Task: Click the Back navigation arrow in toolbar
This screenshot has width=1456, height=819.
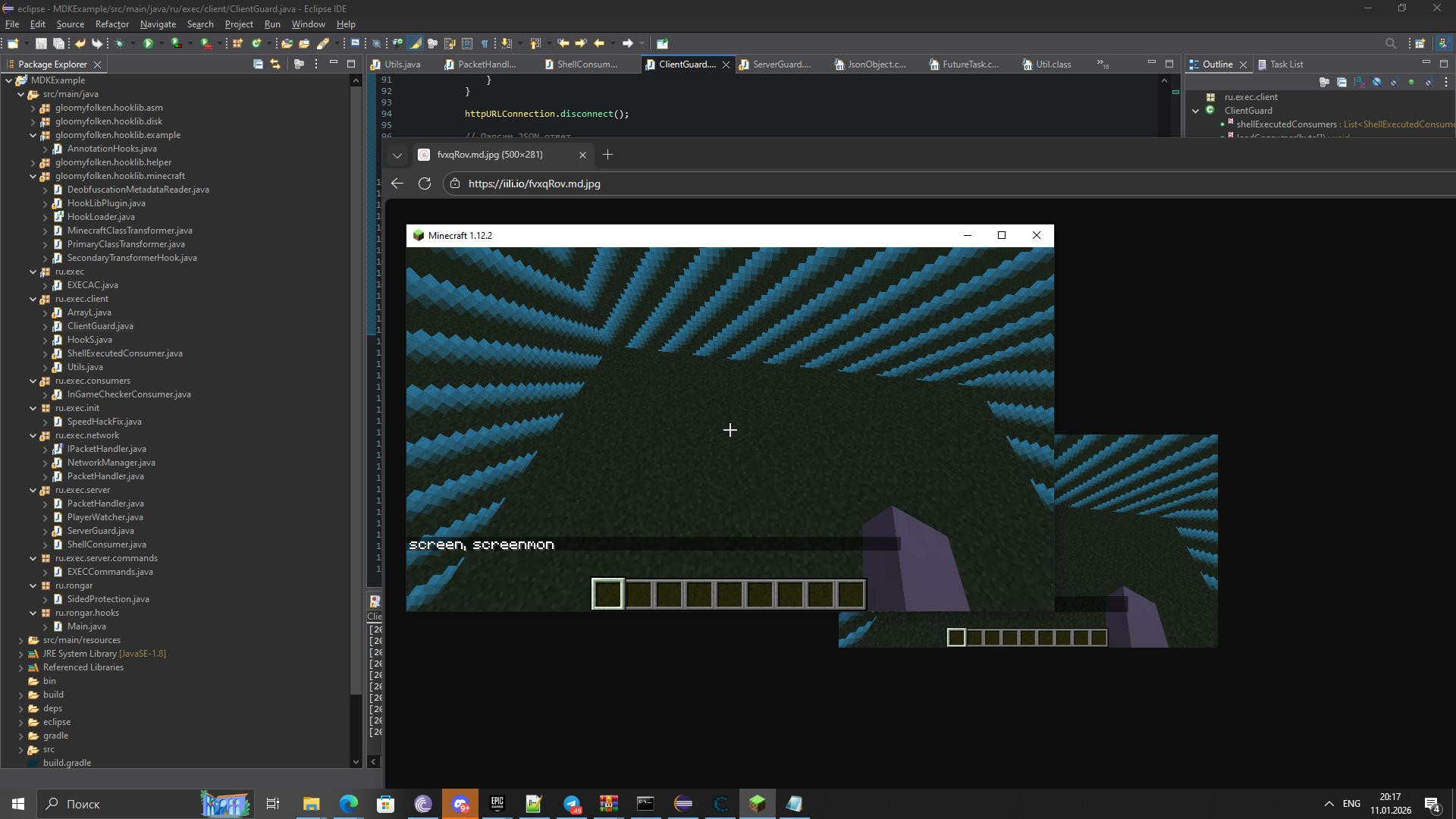Action: pos(599,44)
